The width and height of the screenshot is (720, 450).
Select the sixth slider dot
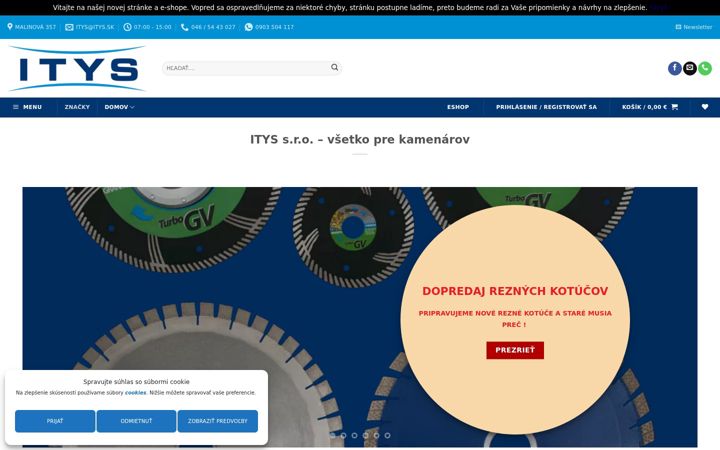(x=388, y=435)
